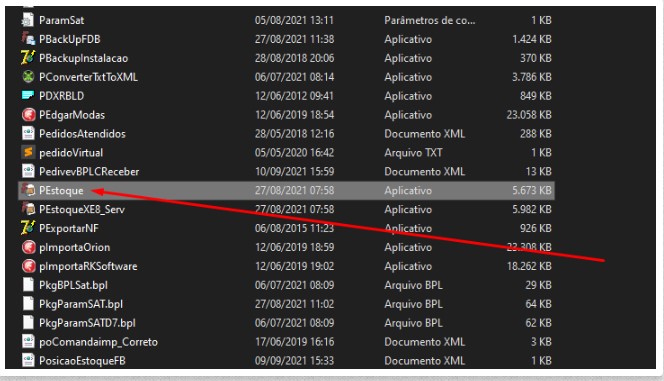Select the PConverterTxtToXML file name

point(88,77)
